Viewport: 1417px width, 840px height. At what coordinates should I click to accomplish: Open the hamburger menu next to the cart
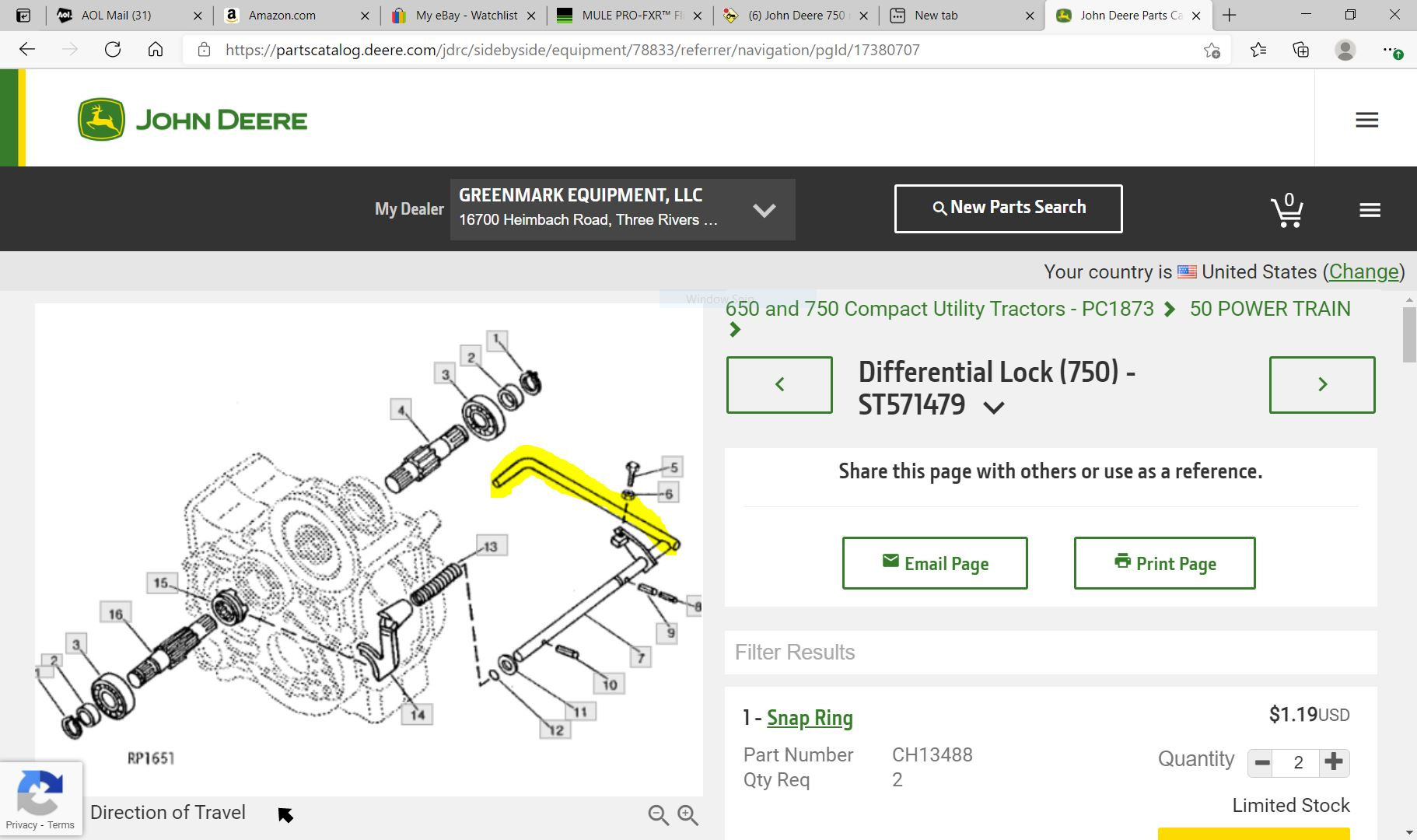(x=1370, y=210)
